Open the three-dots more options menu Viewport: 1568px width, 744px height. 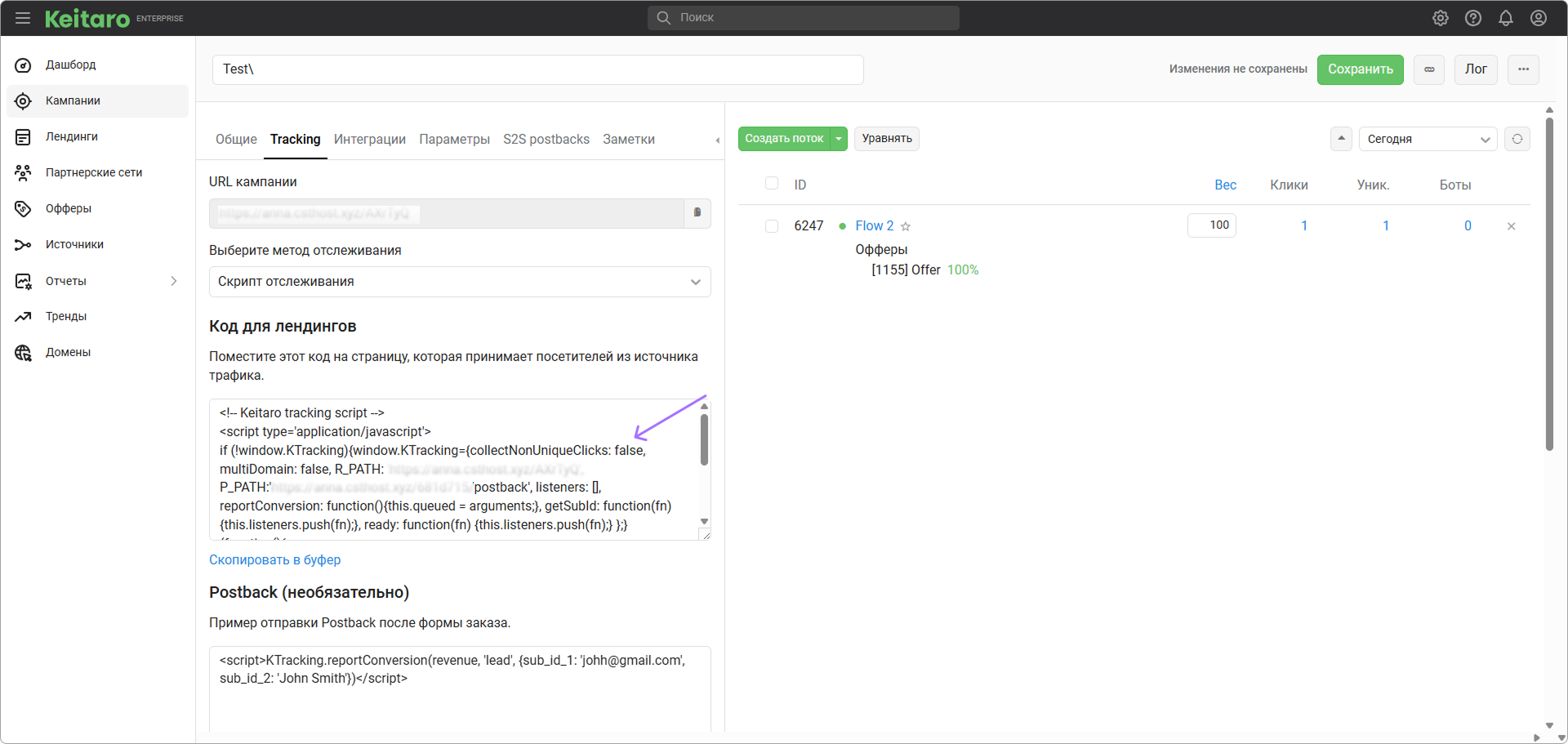tap(1523, 69)
